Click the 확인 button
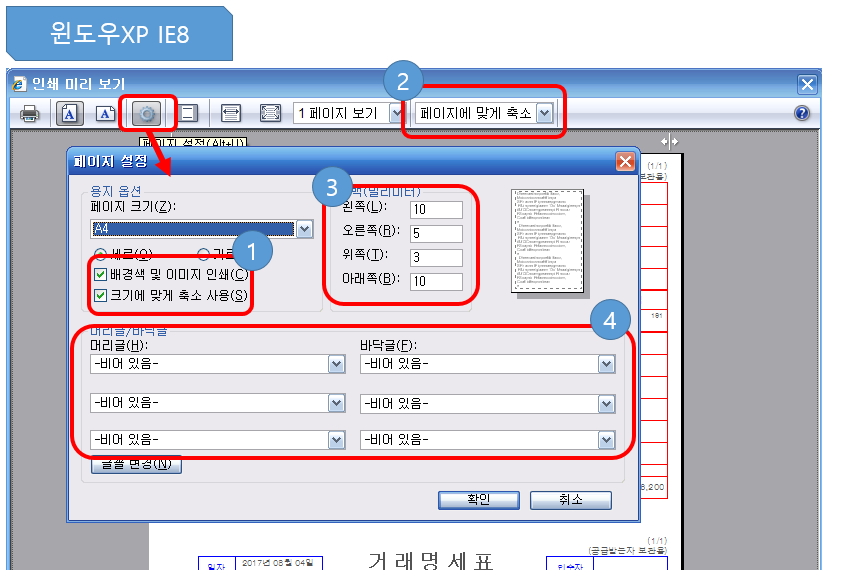Viewport: 850px width, 582px height. [479, 500]
